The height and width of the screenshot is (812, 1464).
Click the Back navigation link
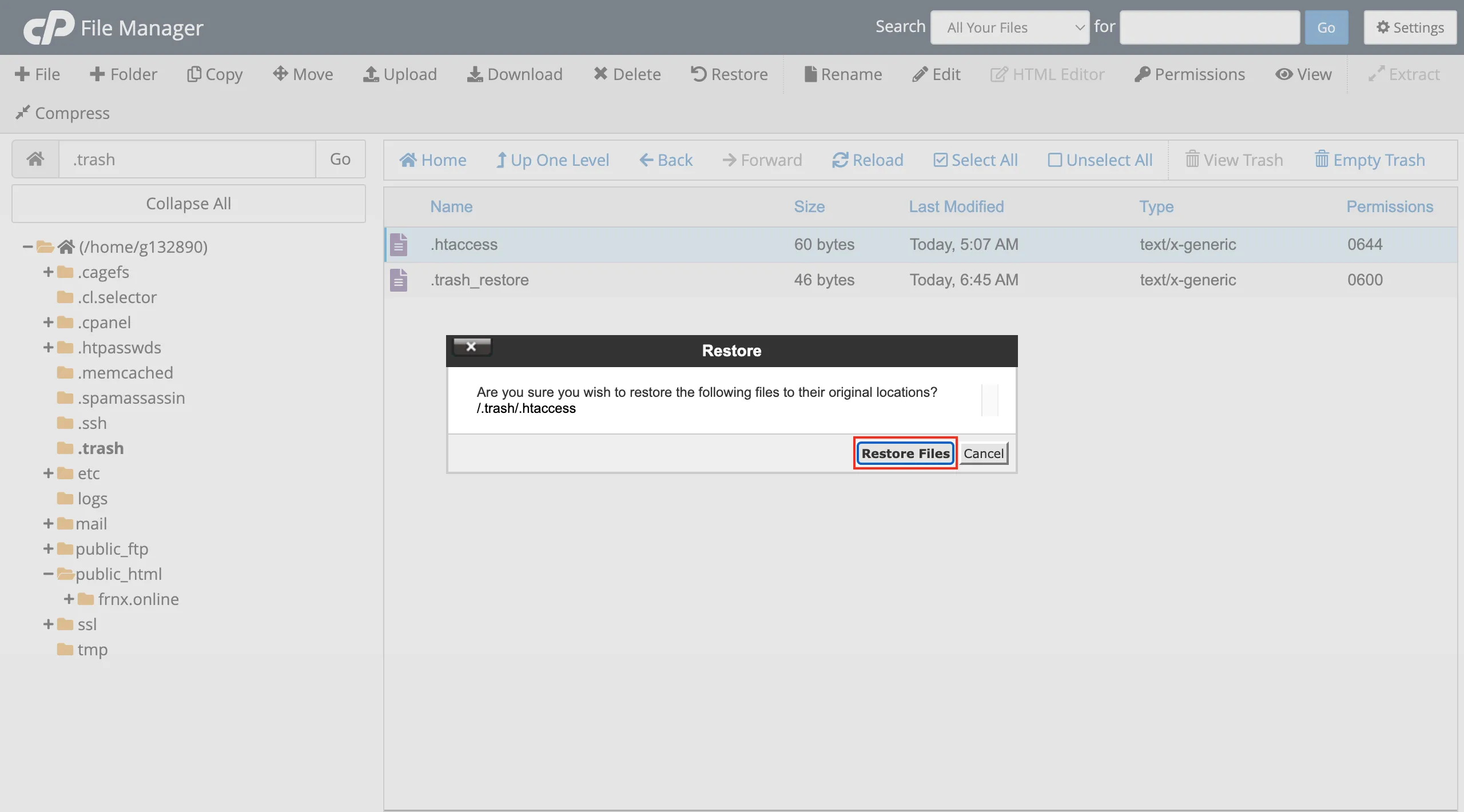(666, 160)
